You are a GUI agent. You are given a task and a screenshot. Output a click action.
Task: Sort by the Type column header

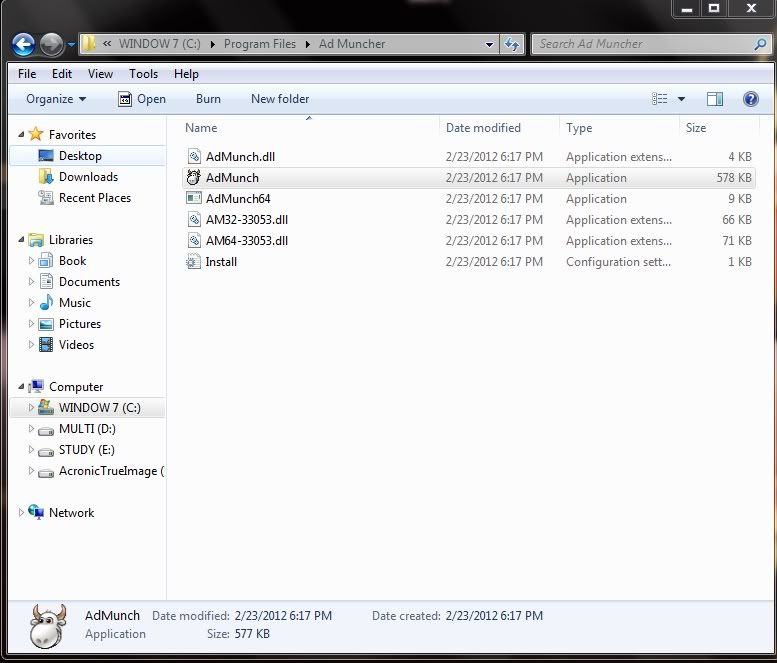point(579,128)
